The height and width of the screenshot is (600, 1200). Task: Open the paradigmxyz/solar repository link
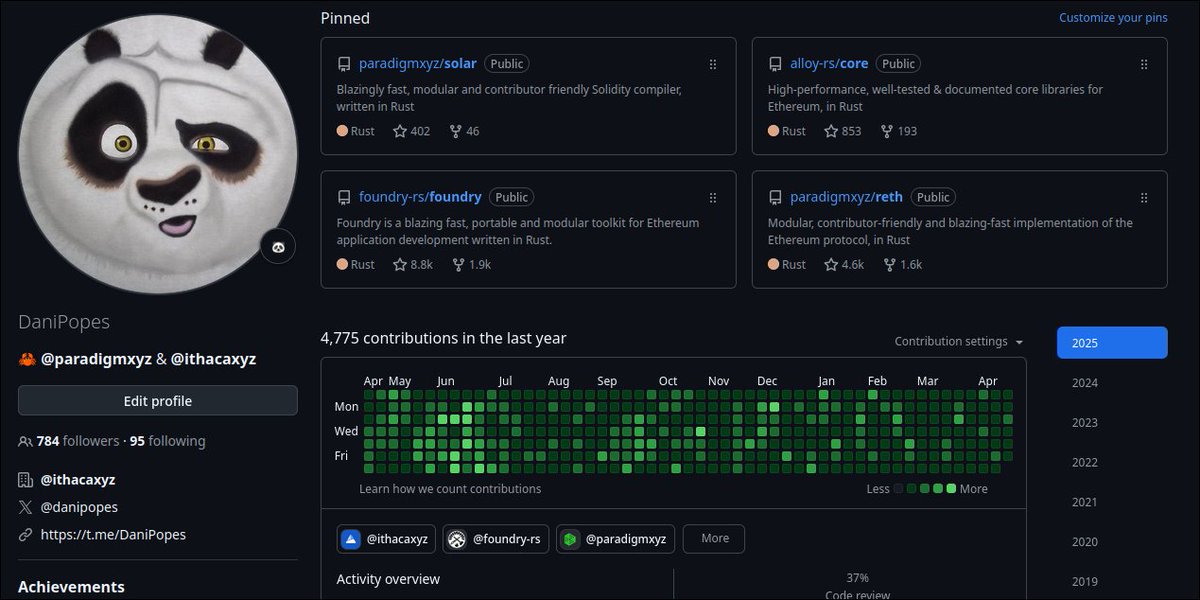(418, 64)
